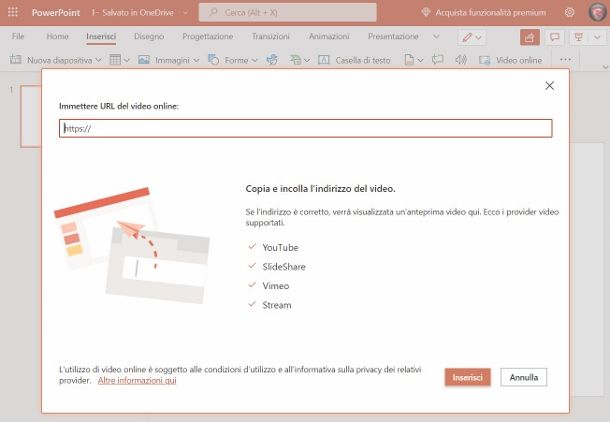Click the Stream provider text

[x=277, y=305]
